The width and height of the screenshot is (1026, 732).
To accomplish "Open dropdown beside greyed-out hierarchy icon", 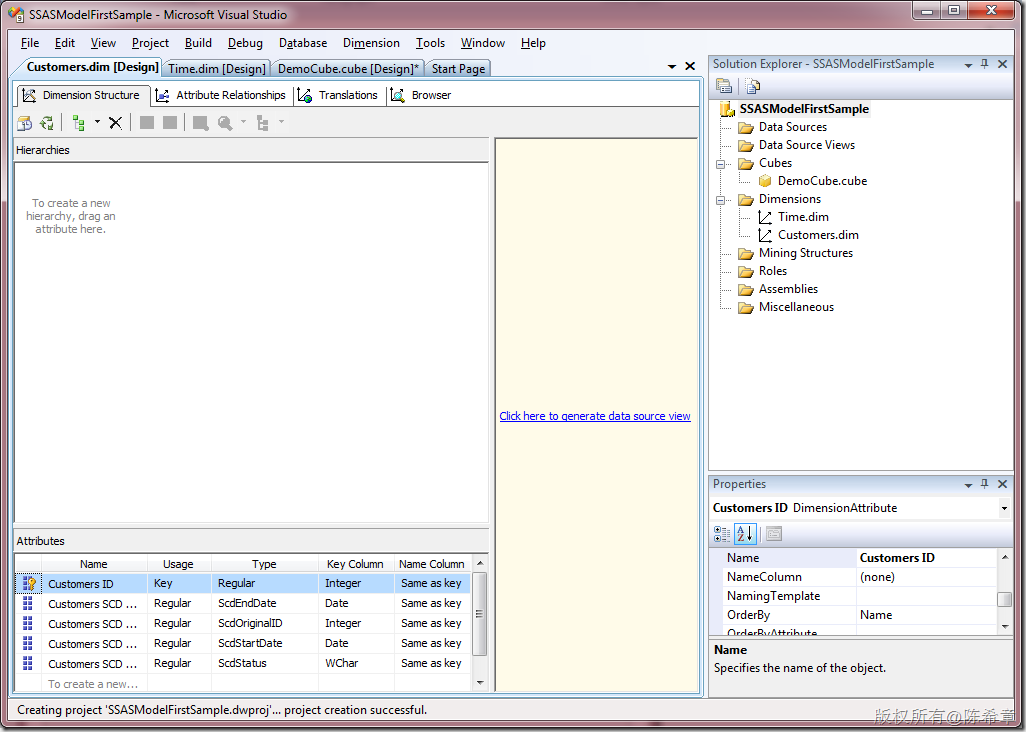I will click(x=281, y=122).
